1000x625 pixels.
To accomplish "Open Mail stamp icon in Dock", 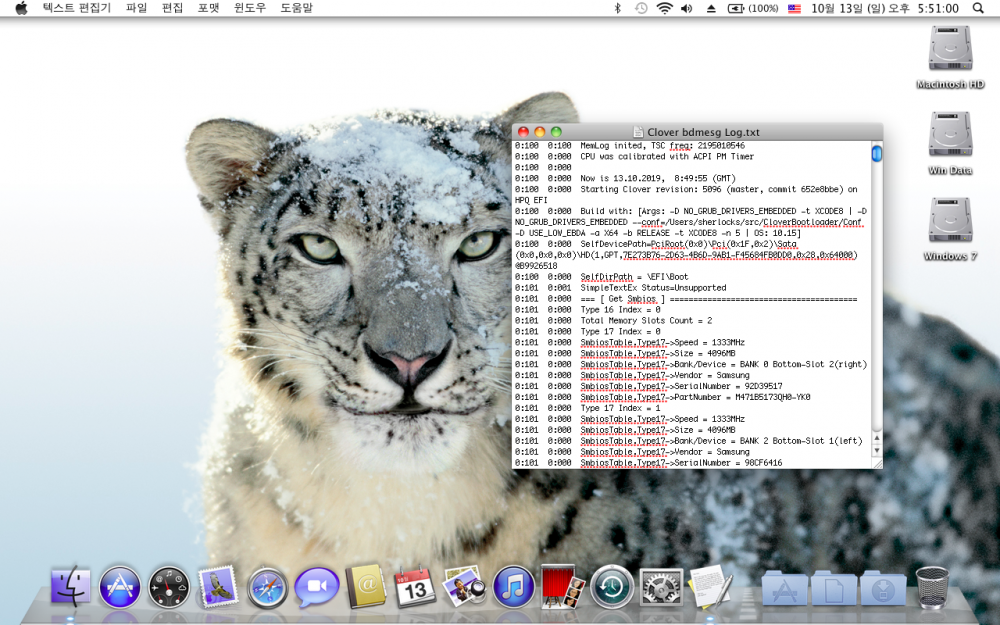I will tap(218, 586).
